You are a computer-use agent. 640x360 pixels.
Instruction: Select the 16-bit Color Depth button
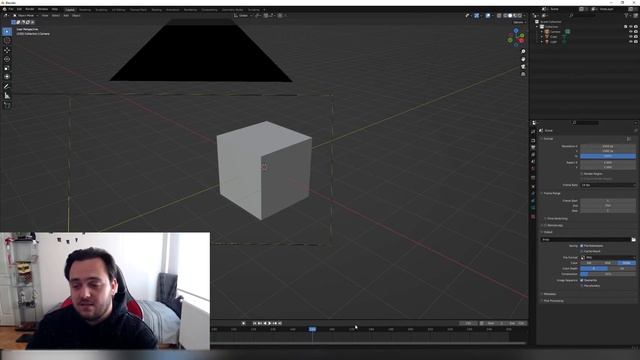tap(622, 269)
